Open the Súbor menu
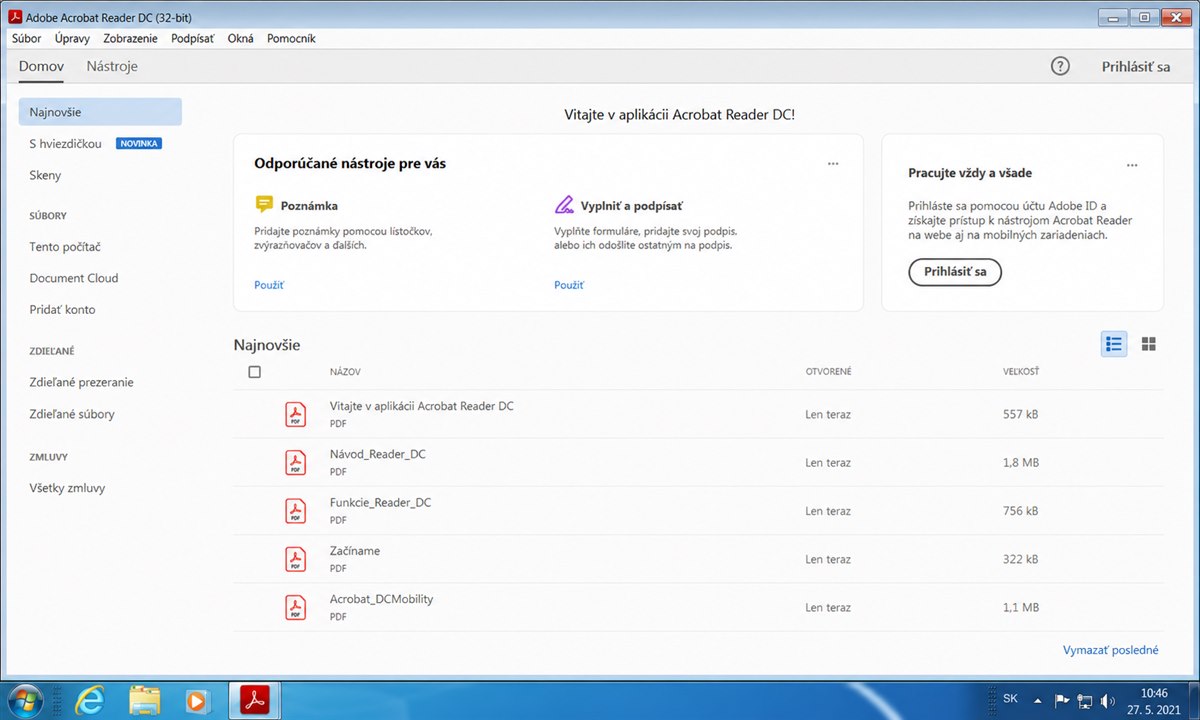Viewport: 1200px width, 720px height. [x=27, y=38]
